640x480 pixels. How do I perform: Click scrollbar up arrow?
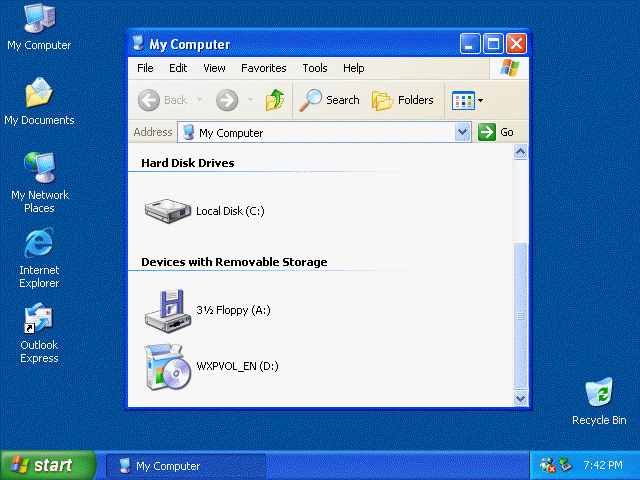coord(520,152)
